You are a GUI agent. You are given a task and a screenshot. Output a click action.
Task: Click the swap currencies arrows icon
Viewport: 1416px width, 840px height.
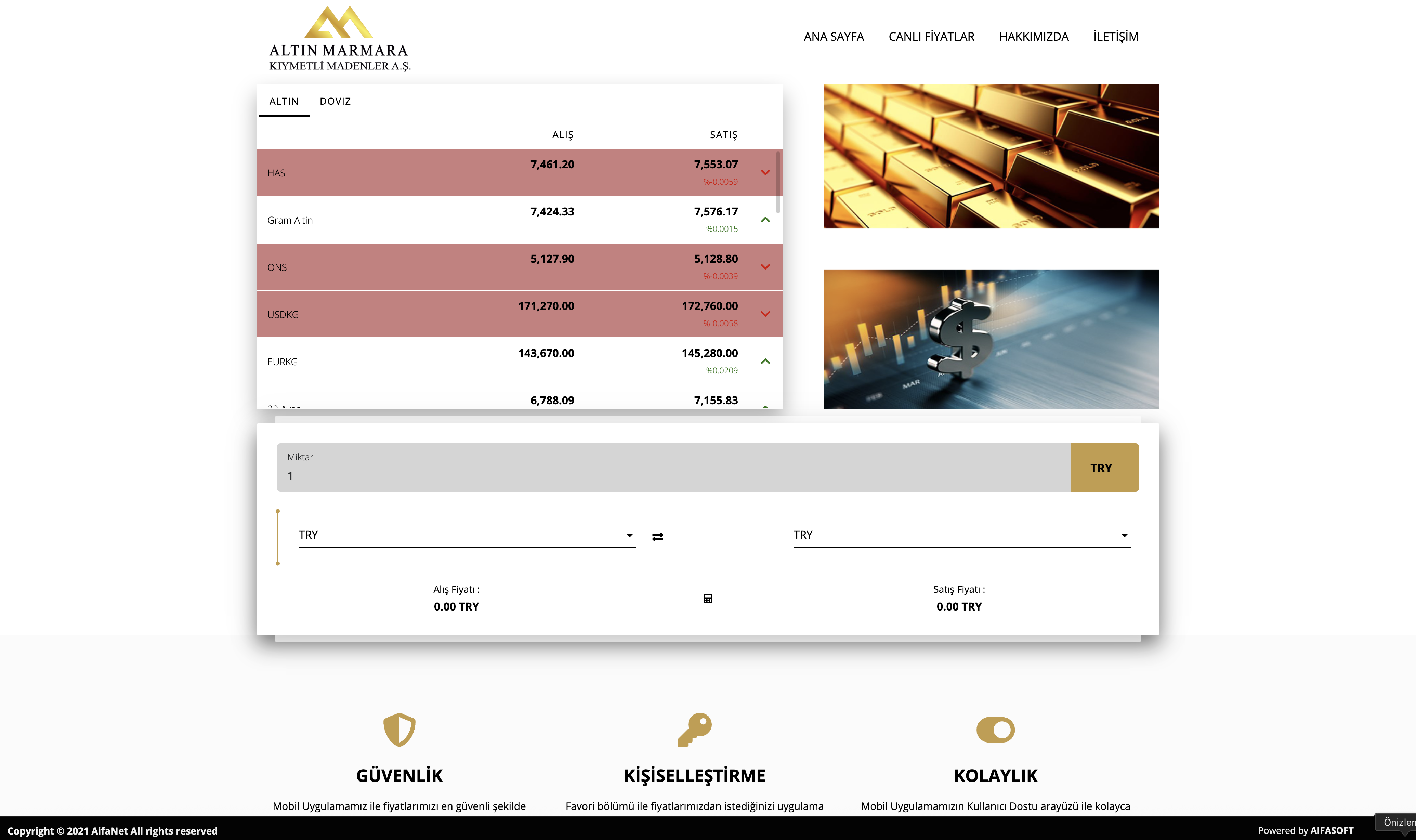(x=657, y=536)
